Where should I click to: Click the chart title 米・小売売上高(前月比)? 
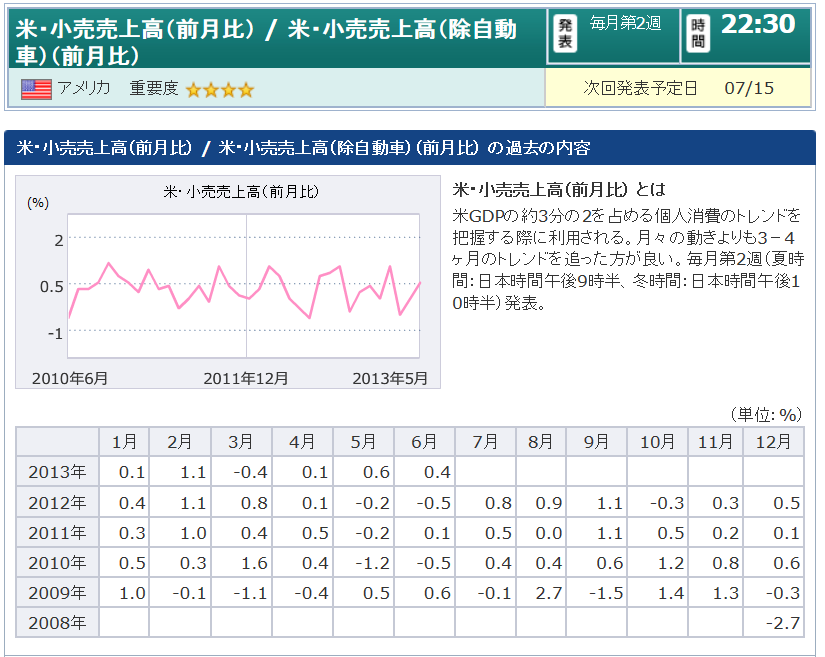[241, 191]
